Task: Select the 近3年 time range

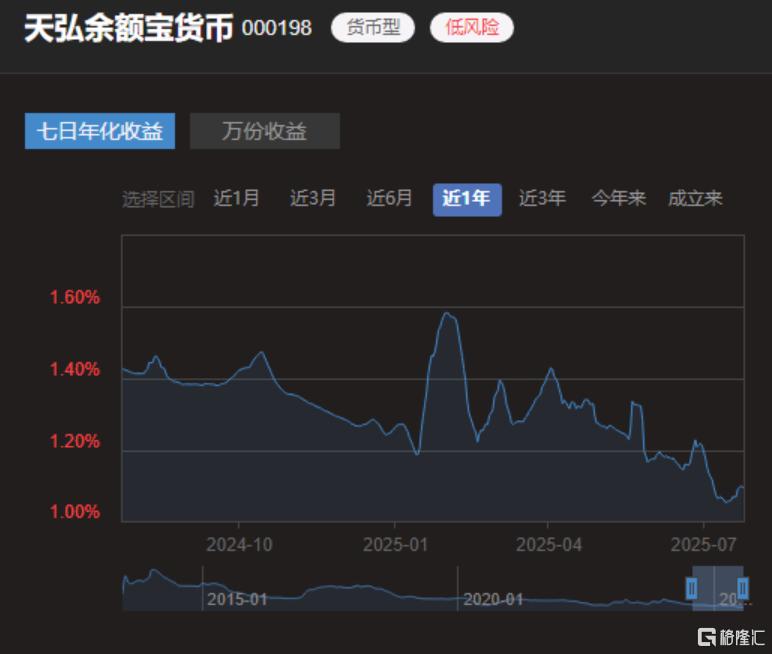Action: click(542, 198)
